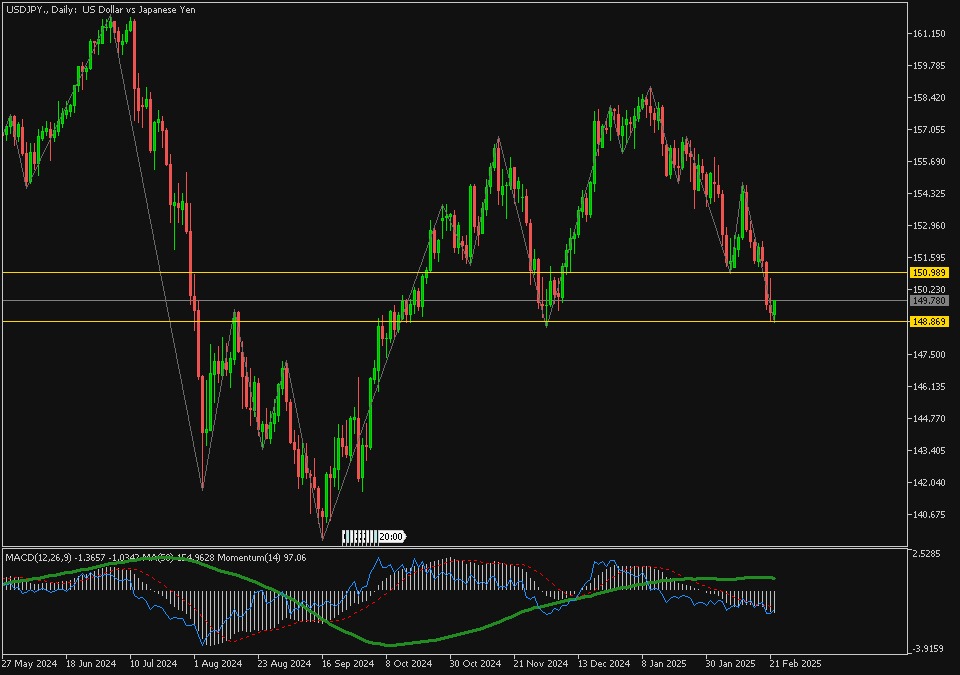Click the -3.9159 indicator scale value
This screenshot has height=675, width=960.
point(927,649)
